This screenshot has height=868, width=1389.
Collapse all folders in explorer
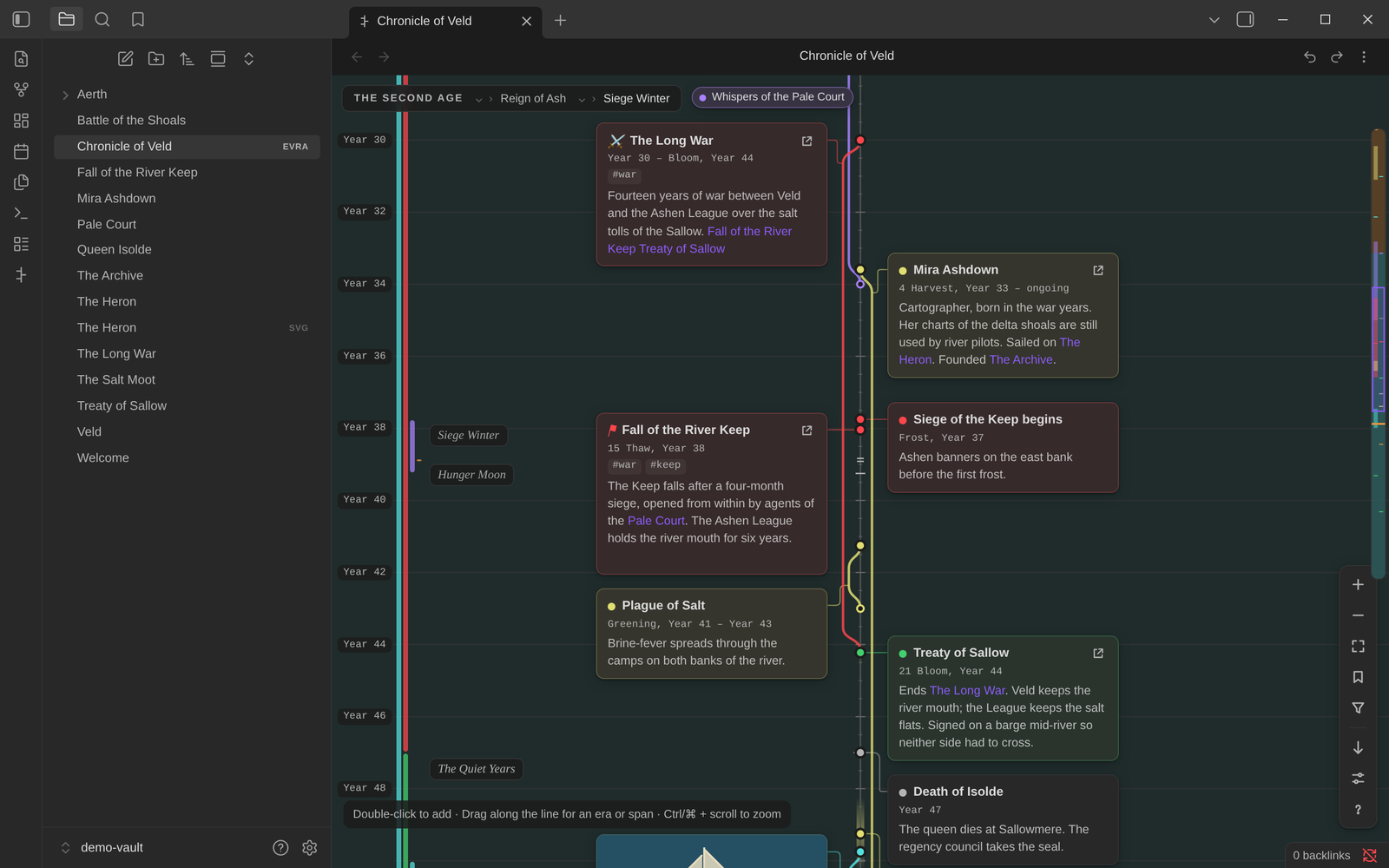[x=248, y=58]
